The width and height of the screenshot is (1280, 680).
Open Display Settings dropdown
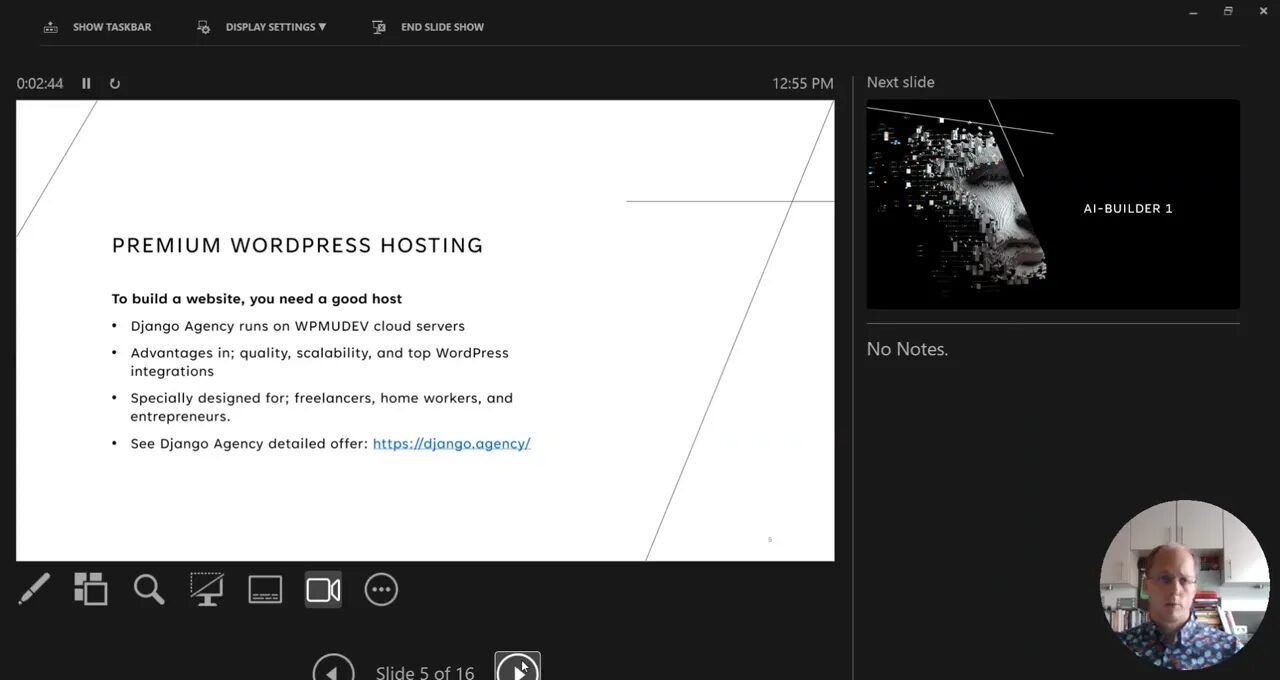point(262,27)
